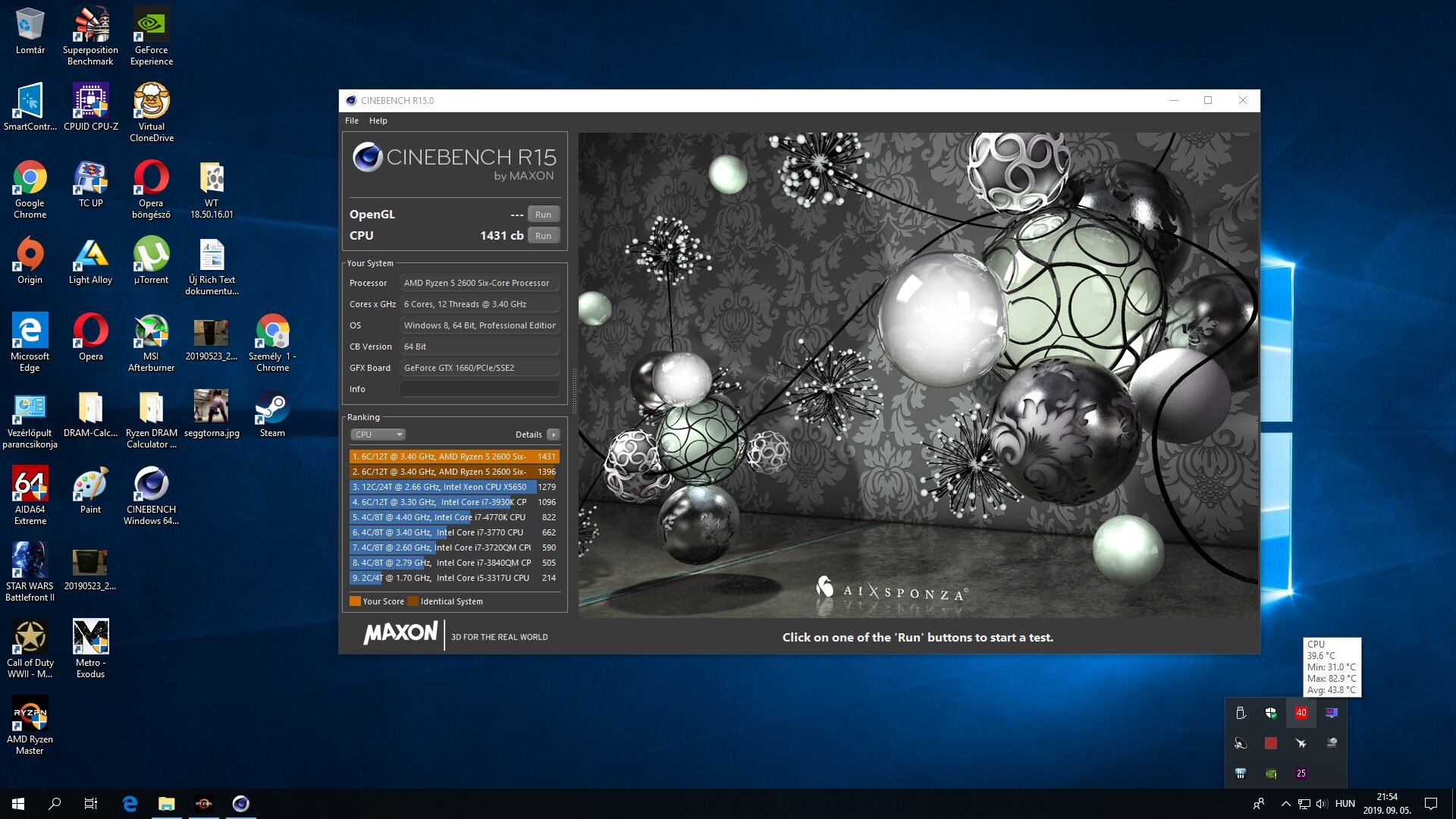
Task: Click the empty Info text field
Action: (479, 389)
